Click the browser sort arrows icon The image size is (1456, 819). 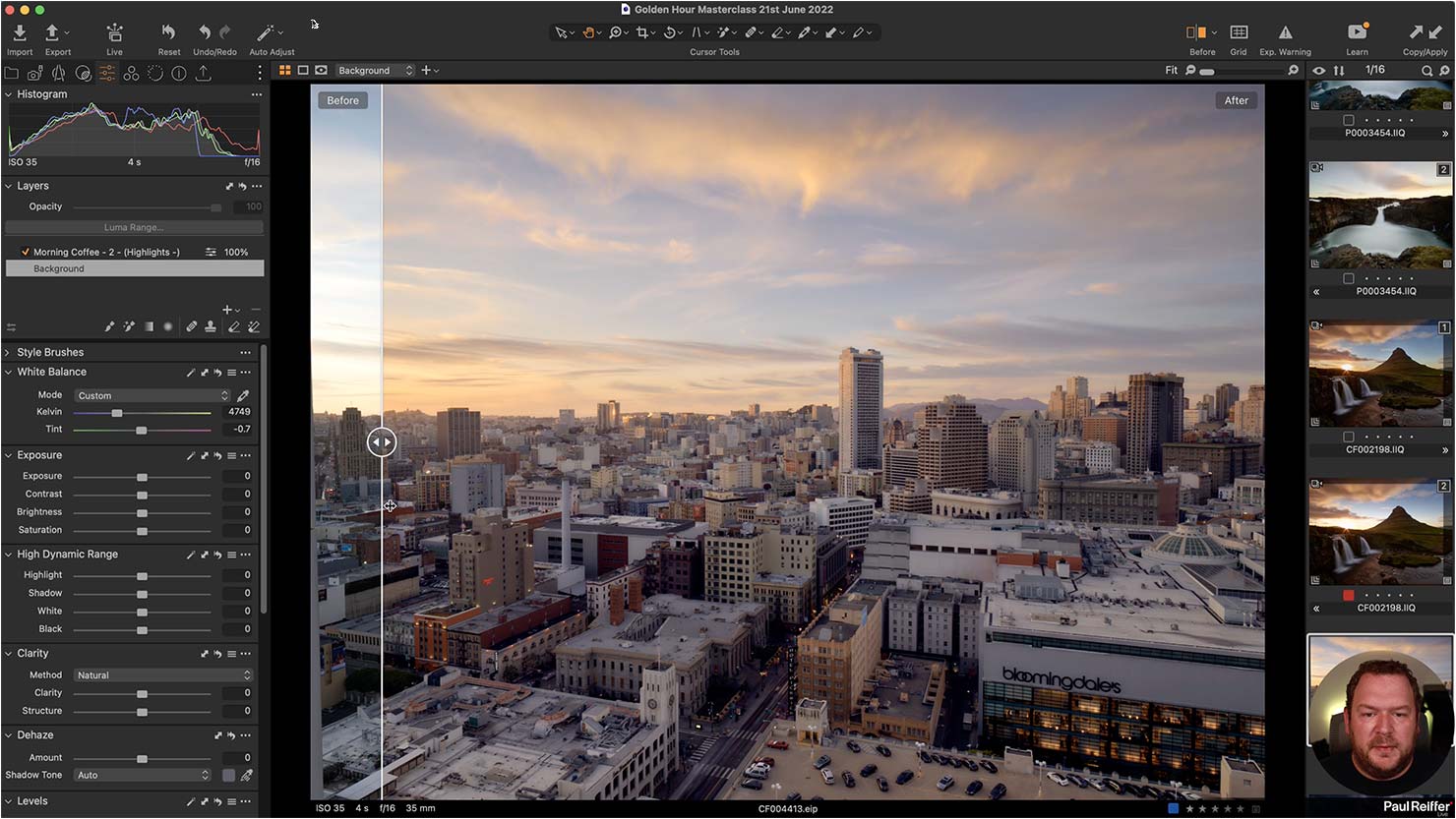[1339, 71]
